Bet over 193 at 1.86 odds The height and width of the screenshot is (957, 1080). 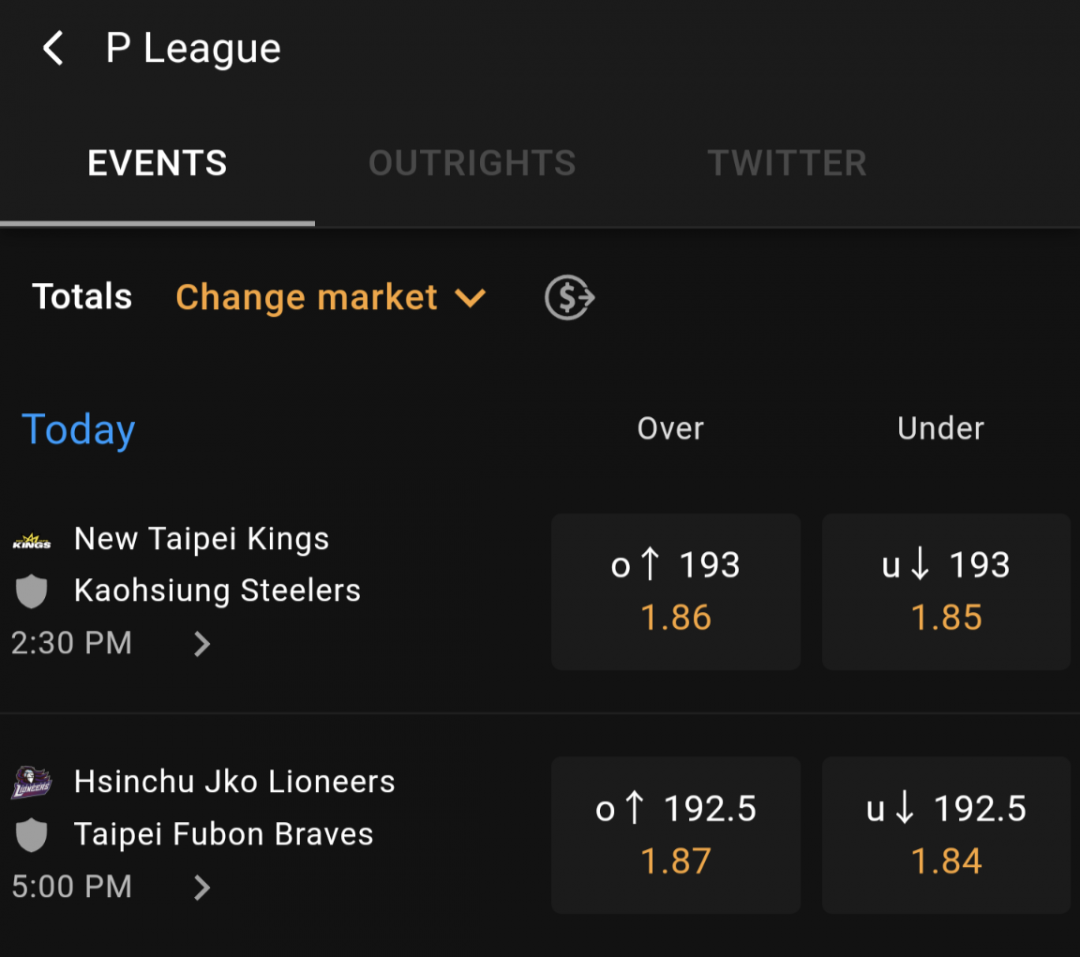(676, 592)
